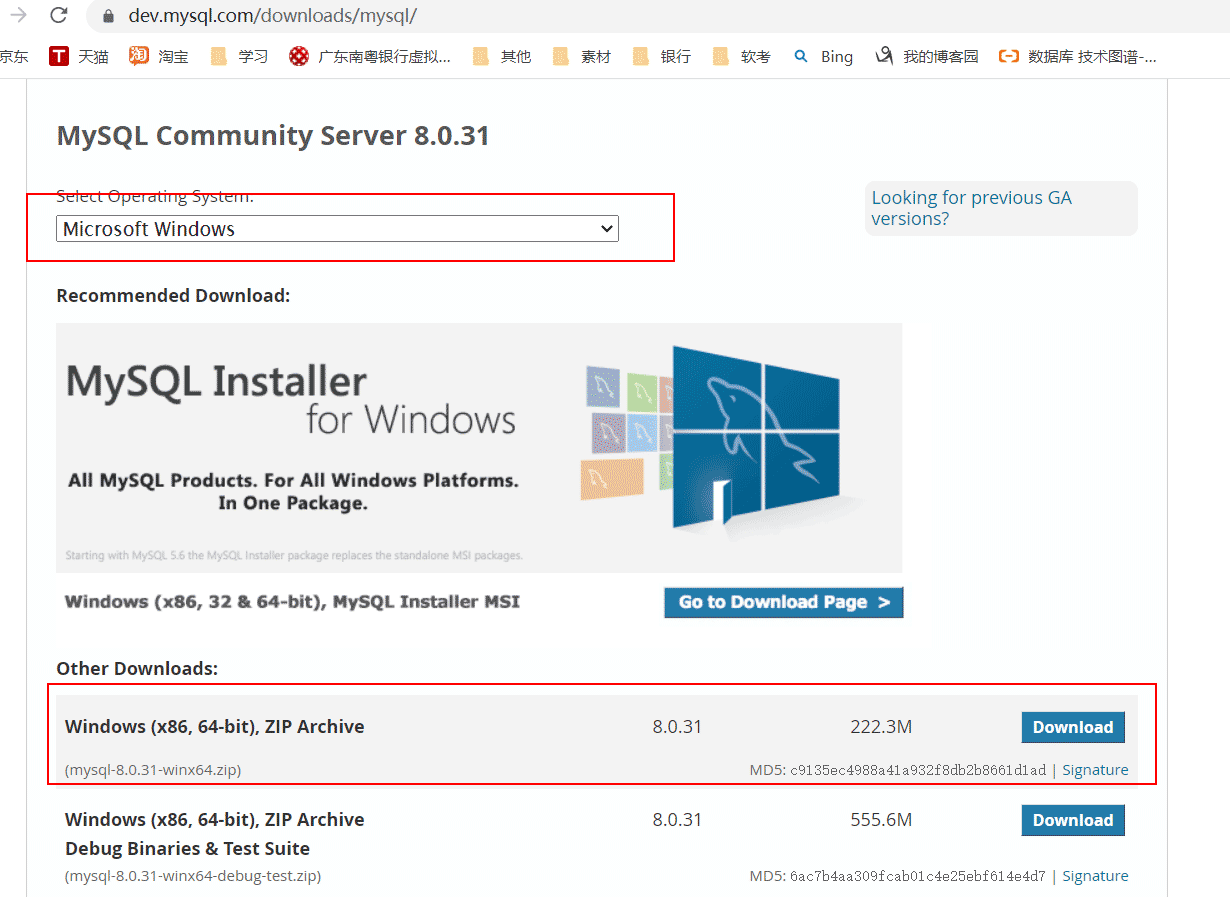Screen dimensions: 1230x897
Task: Click the Bing search bookmark icon
Action: (x=800, y=56)
